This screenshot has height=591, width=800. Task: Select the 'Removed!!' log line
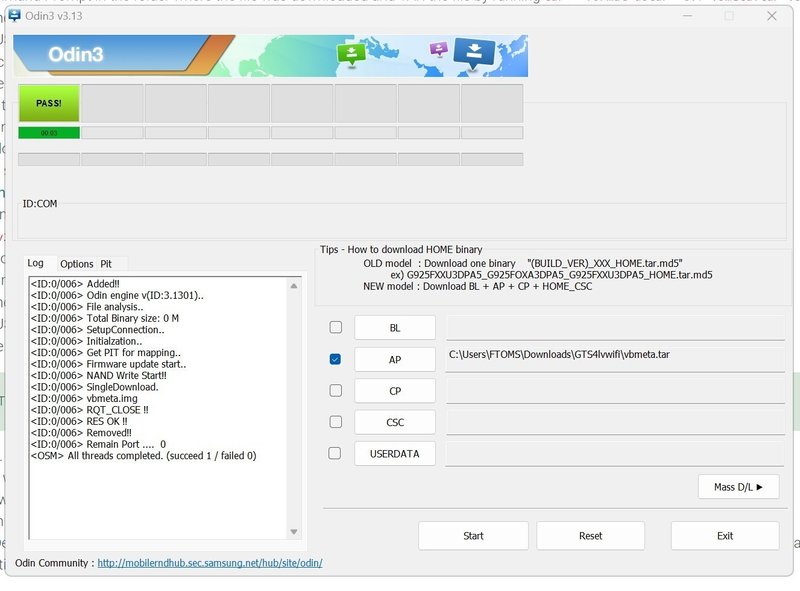tap(81, 432)
